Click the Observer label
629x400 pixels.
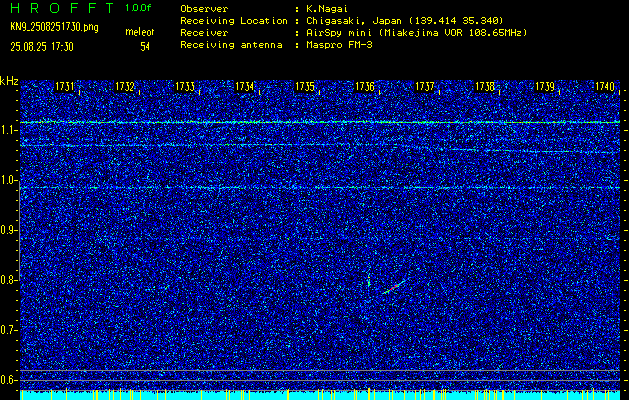tap(204, 8)
